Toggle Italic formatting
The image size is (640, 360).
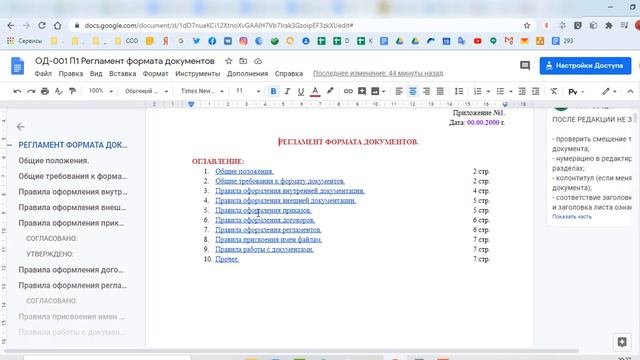(287, 91)
